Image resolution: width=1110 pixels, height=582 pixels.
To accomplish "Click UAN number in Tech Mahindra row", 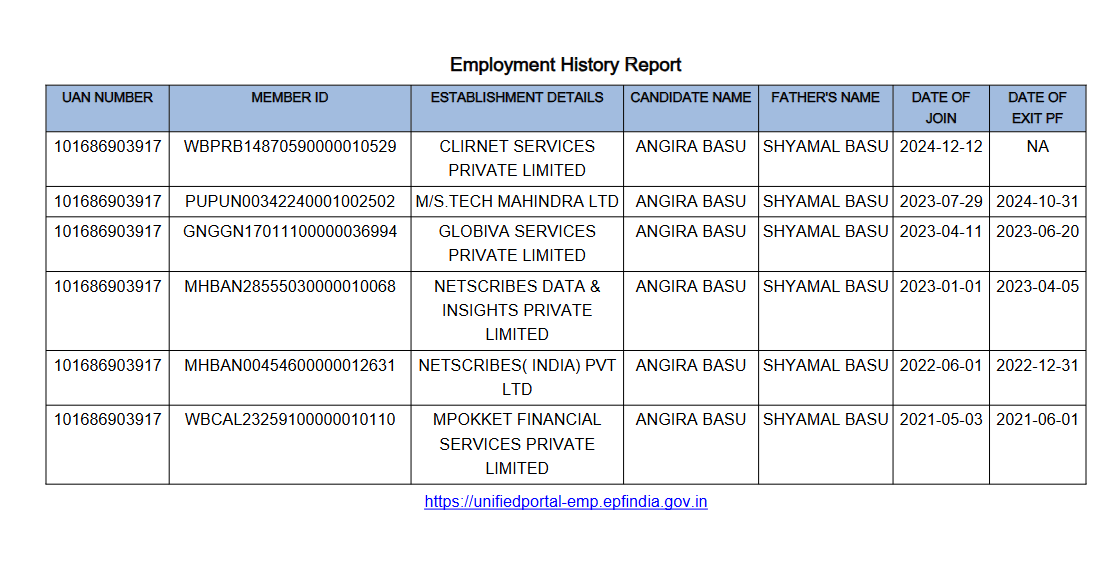I will (x=108, y=202).
